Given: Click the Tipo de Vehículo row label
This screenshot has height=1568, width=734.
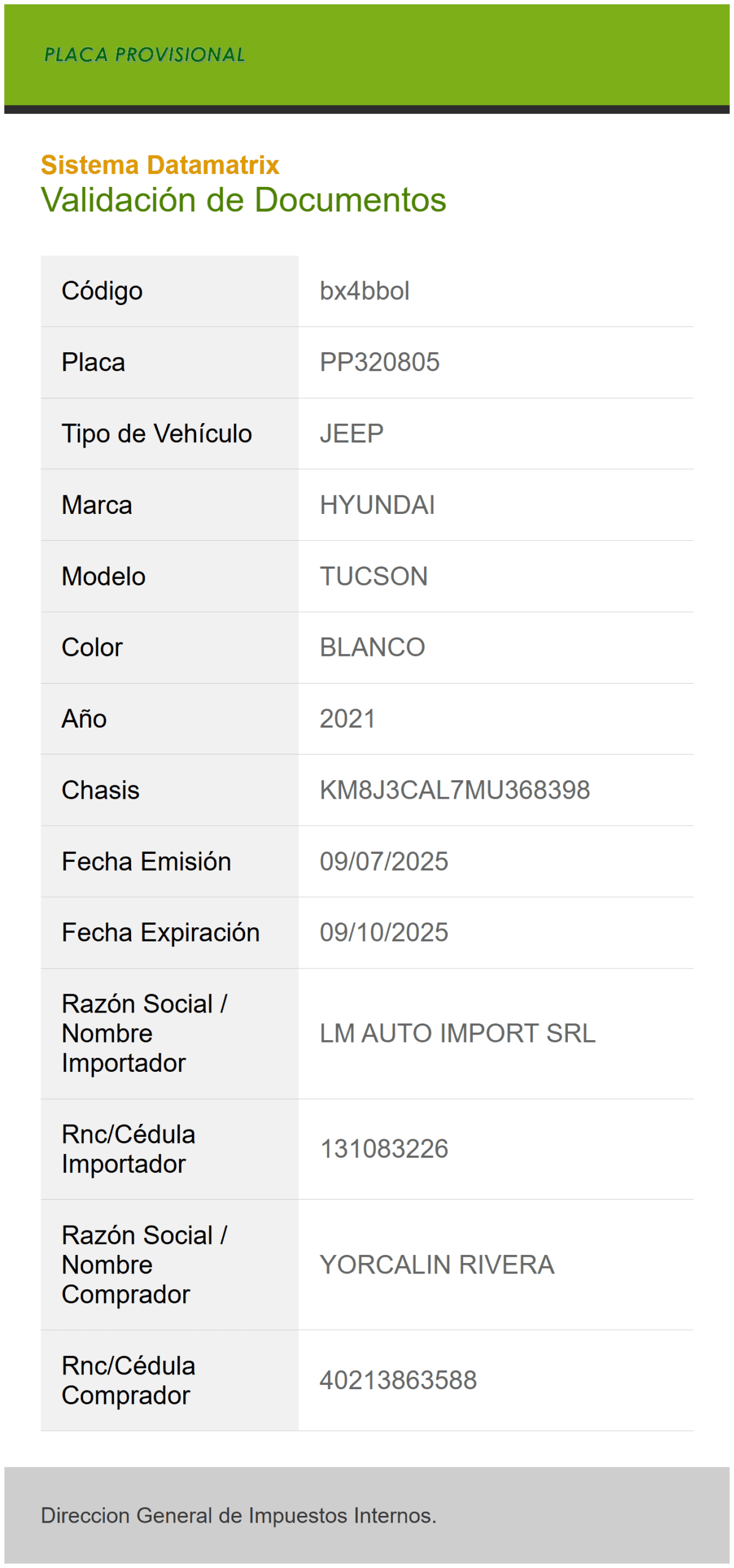Looking at the screenshot, I should [156, 434].
